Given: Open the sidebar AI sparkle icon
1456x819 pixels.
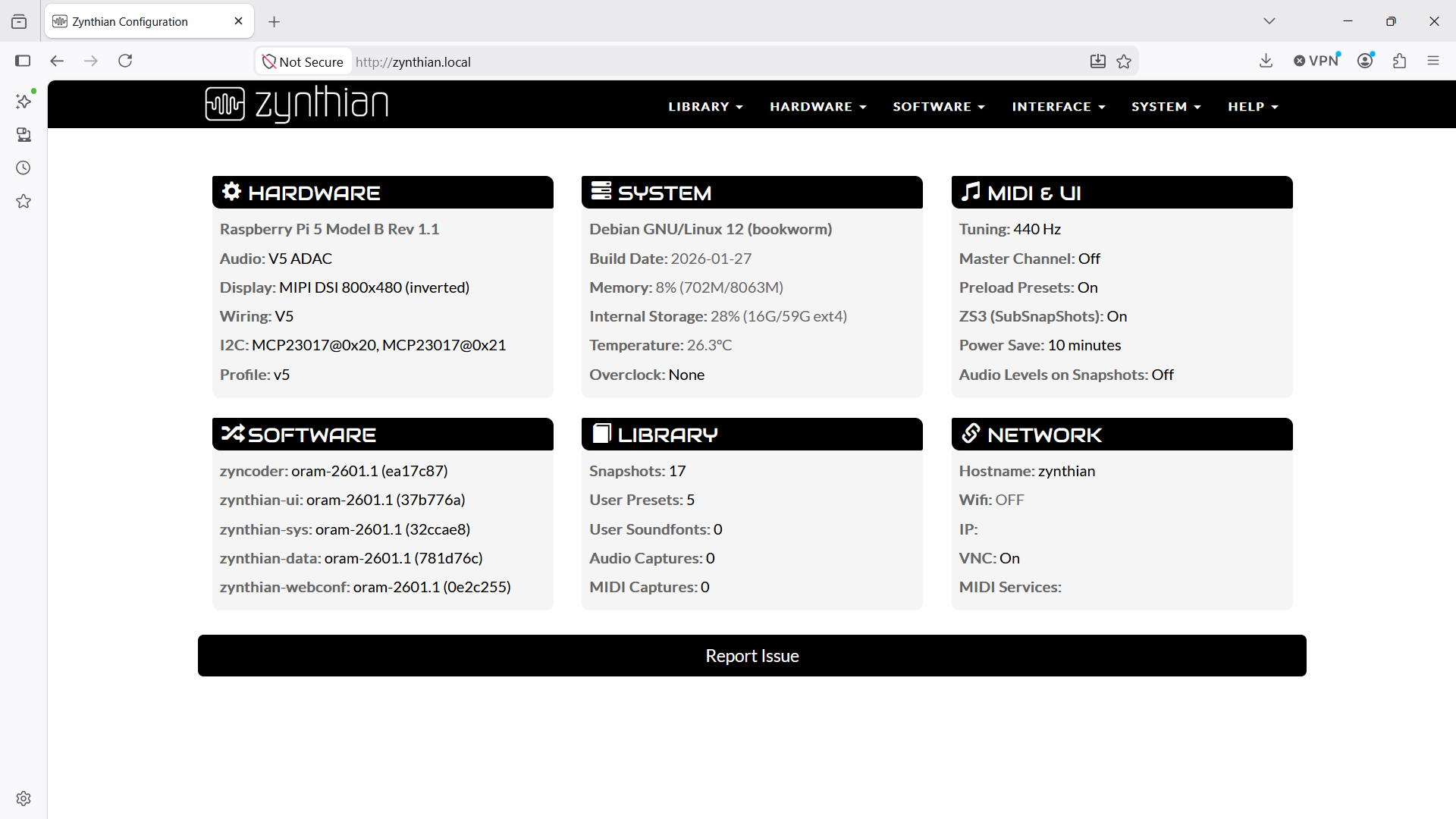Looking at the screenshot, I should (24, 101).
